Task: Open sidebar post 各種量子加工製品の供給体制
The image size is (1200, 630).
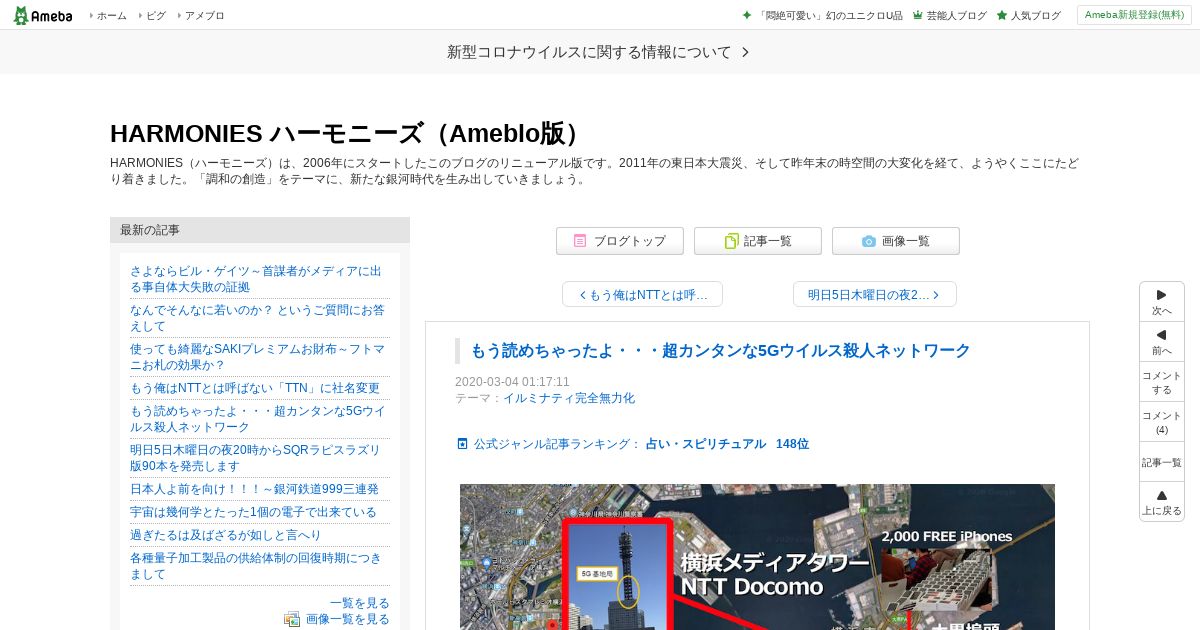Action: coord(256,566)
